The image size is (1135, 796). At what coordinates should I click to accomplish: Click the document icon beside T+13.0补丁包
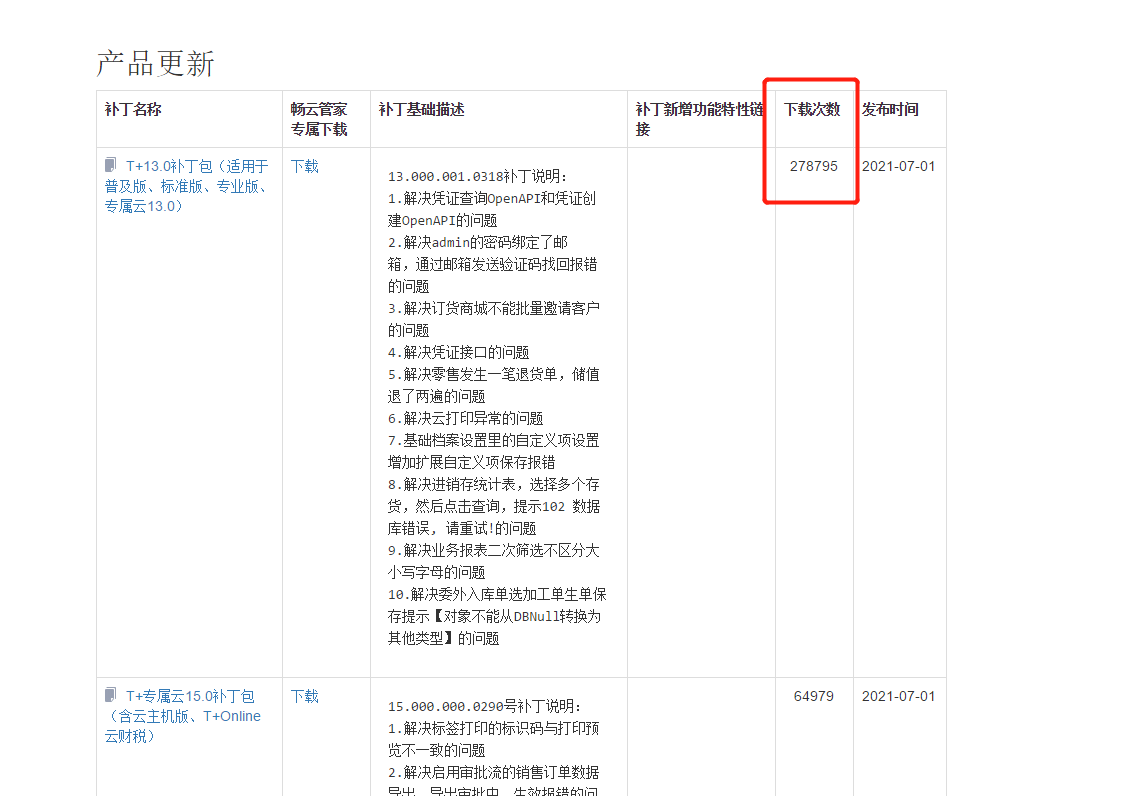[110, 165]
